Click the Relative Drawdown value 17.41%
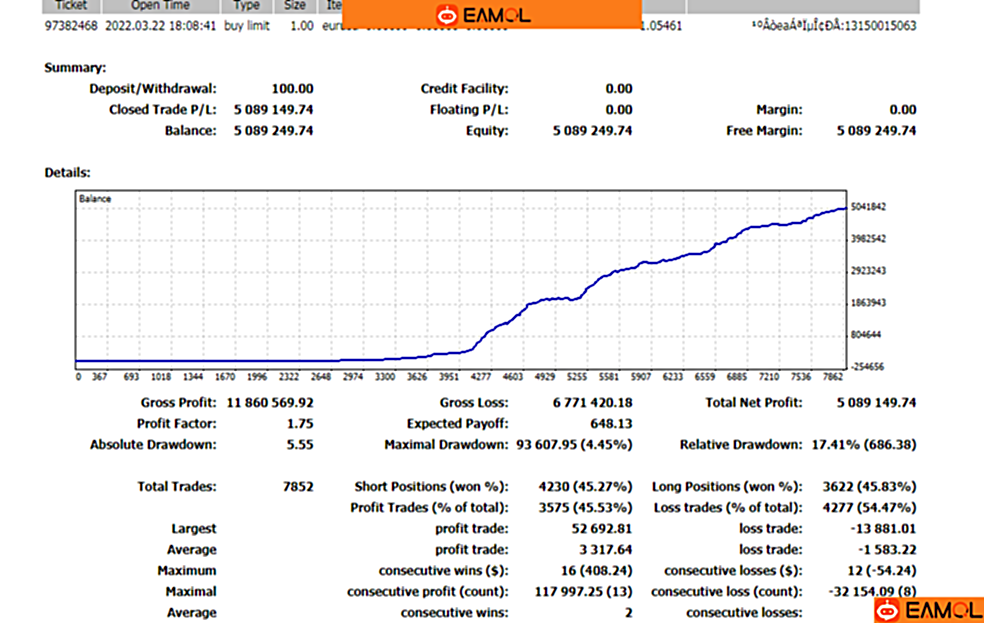Screen dimensions: 984x623 tap(835, 445)
